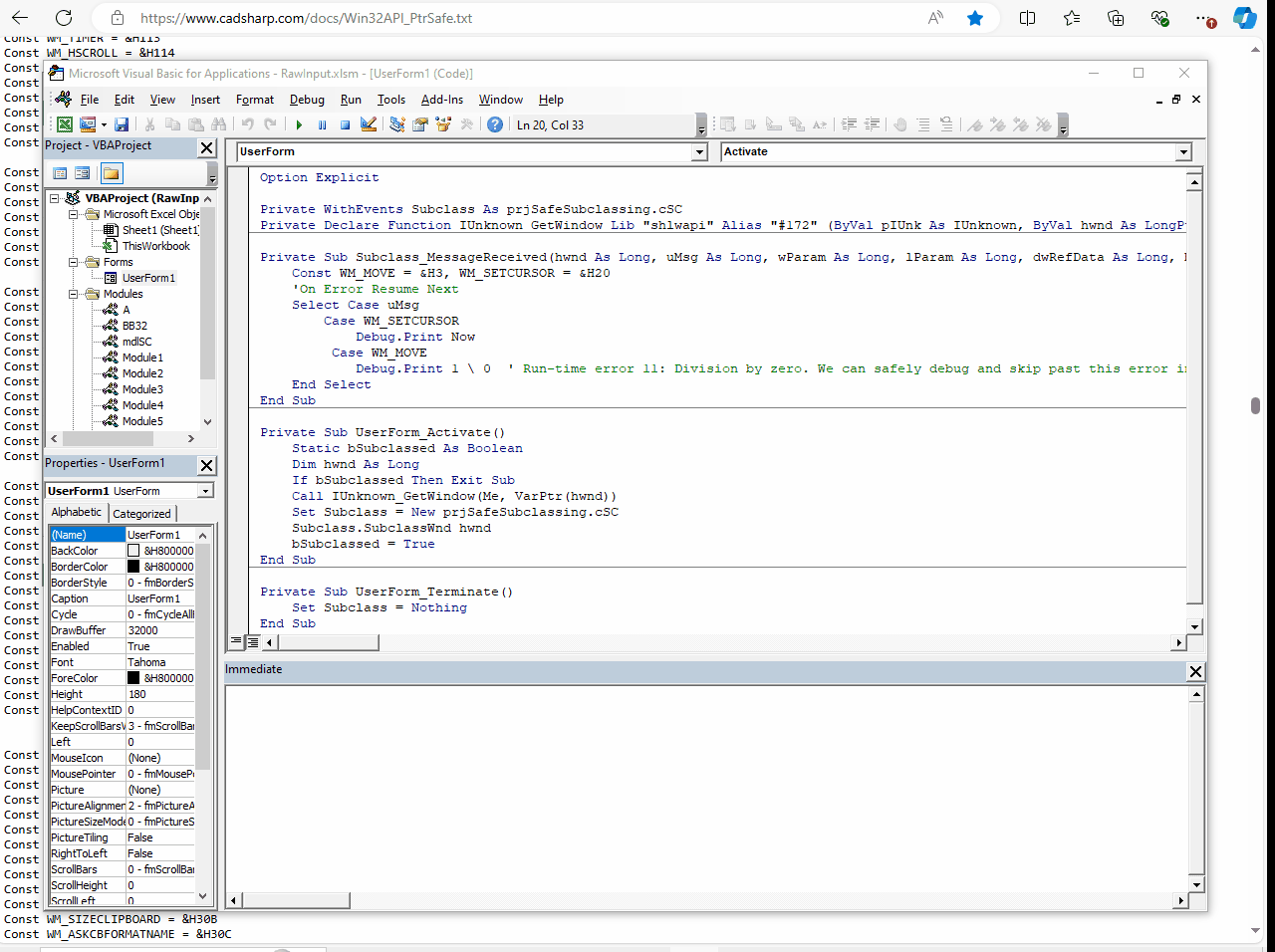This screenshot has width=1275, height=952.
Task: Open the Project Explorer toolbar icon
Action: click(397, 124)
